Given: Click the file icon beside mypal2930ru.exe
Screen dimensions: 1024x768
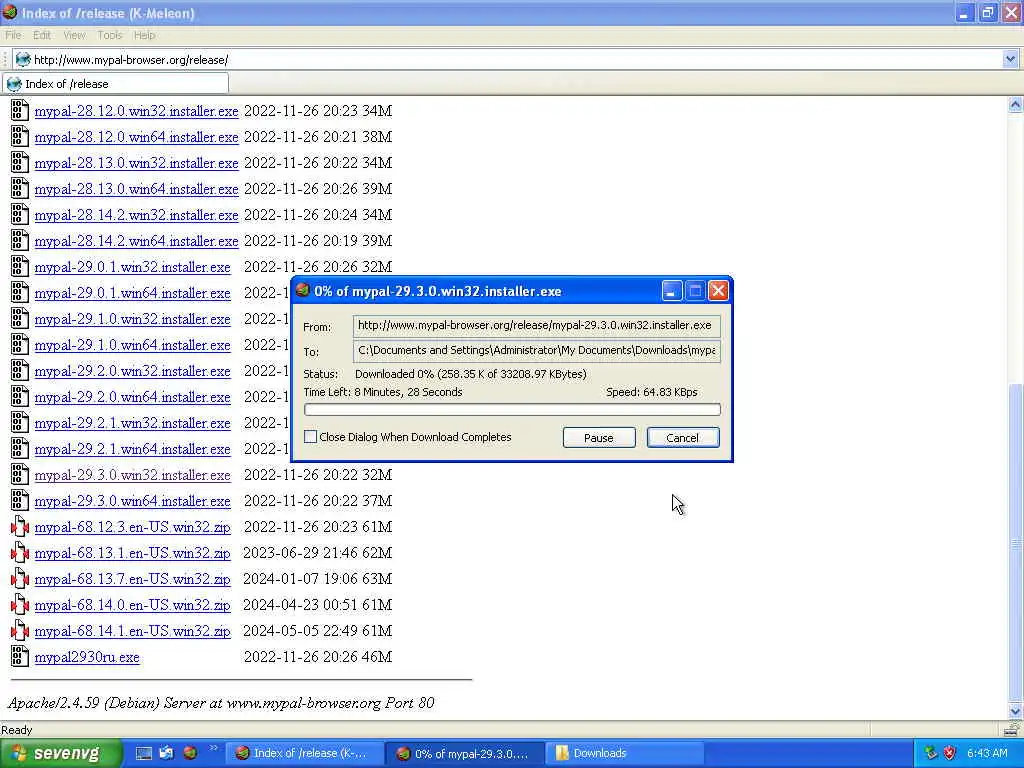Looking at the screenshot, I should pos(20,657).
